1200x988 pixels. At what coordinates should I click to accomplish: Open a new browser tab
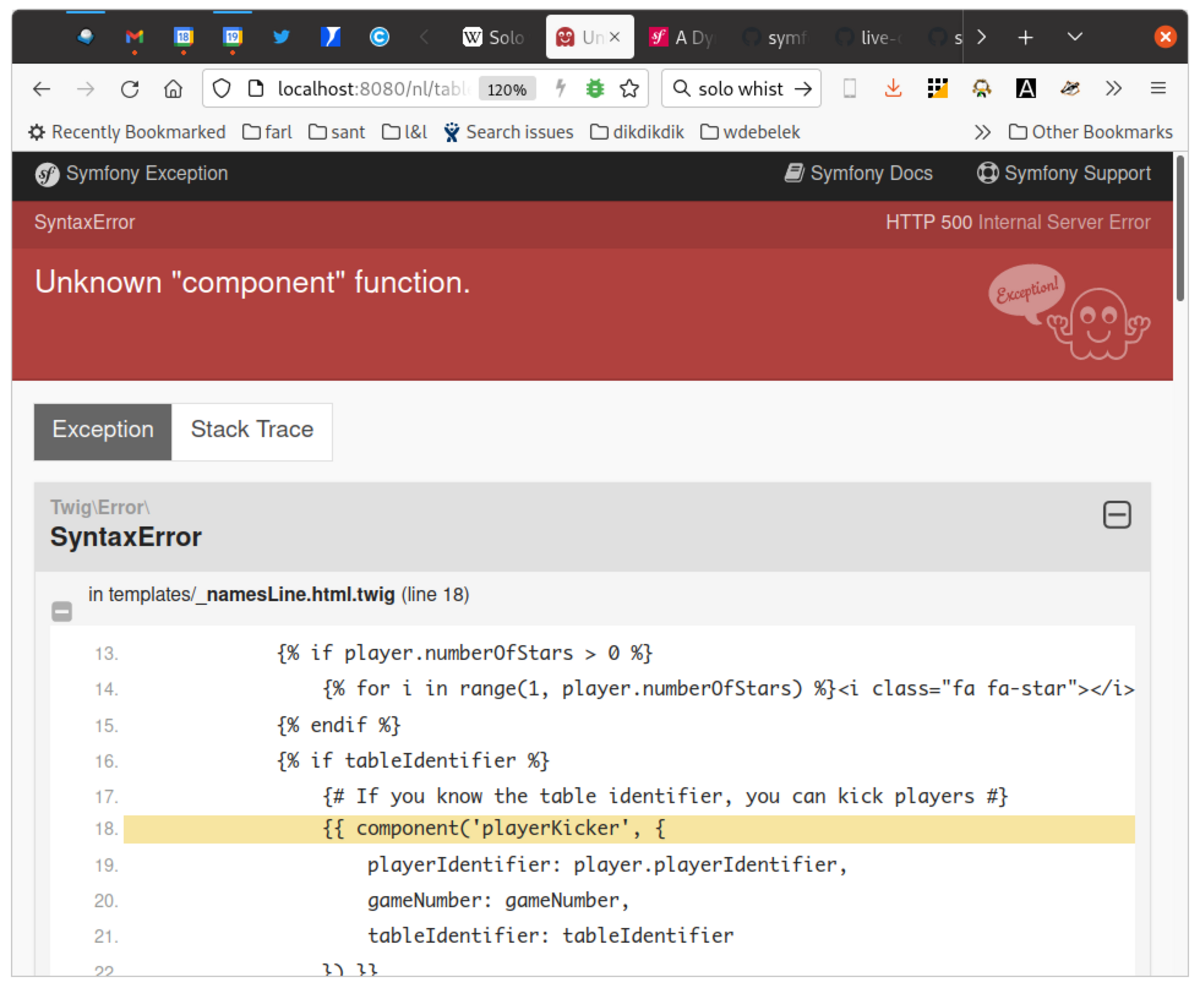pos(1025,37)
